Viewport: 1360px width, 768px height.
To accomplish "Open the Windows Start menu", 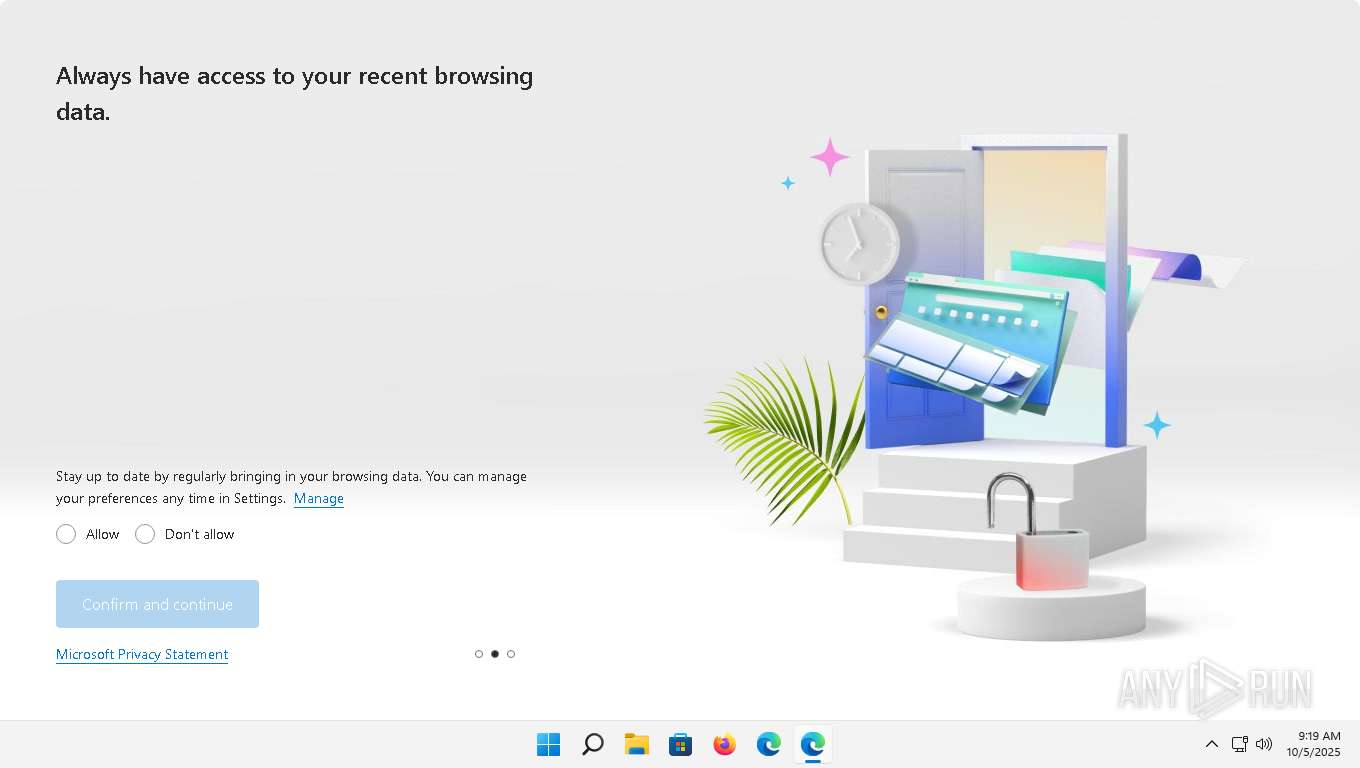I will (x=548, y=744).
